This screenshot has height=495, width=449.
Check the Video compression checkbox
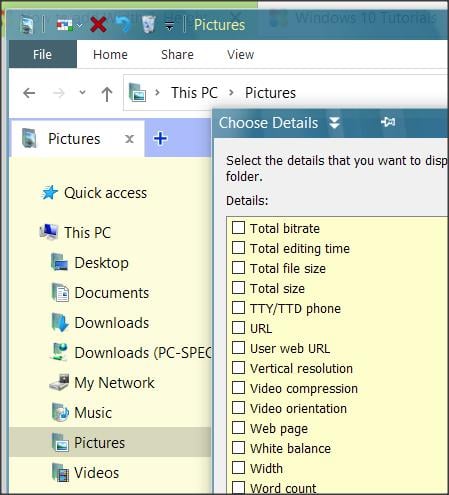click(x=238, y=388)
